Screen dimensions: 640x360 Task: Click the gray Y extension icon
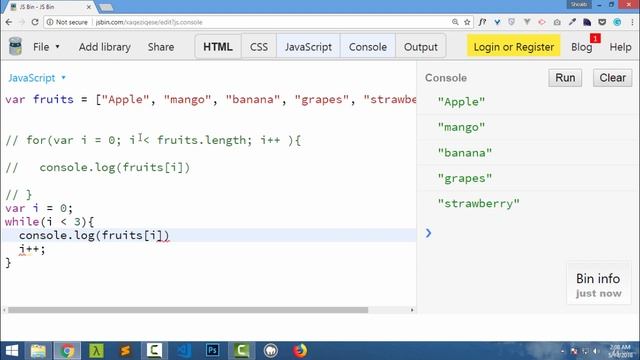click(527, 22)
